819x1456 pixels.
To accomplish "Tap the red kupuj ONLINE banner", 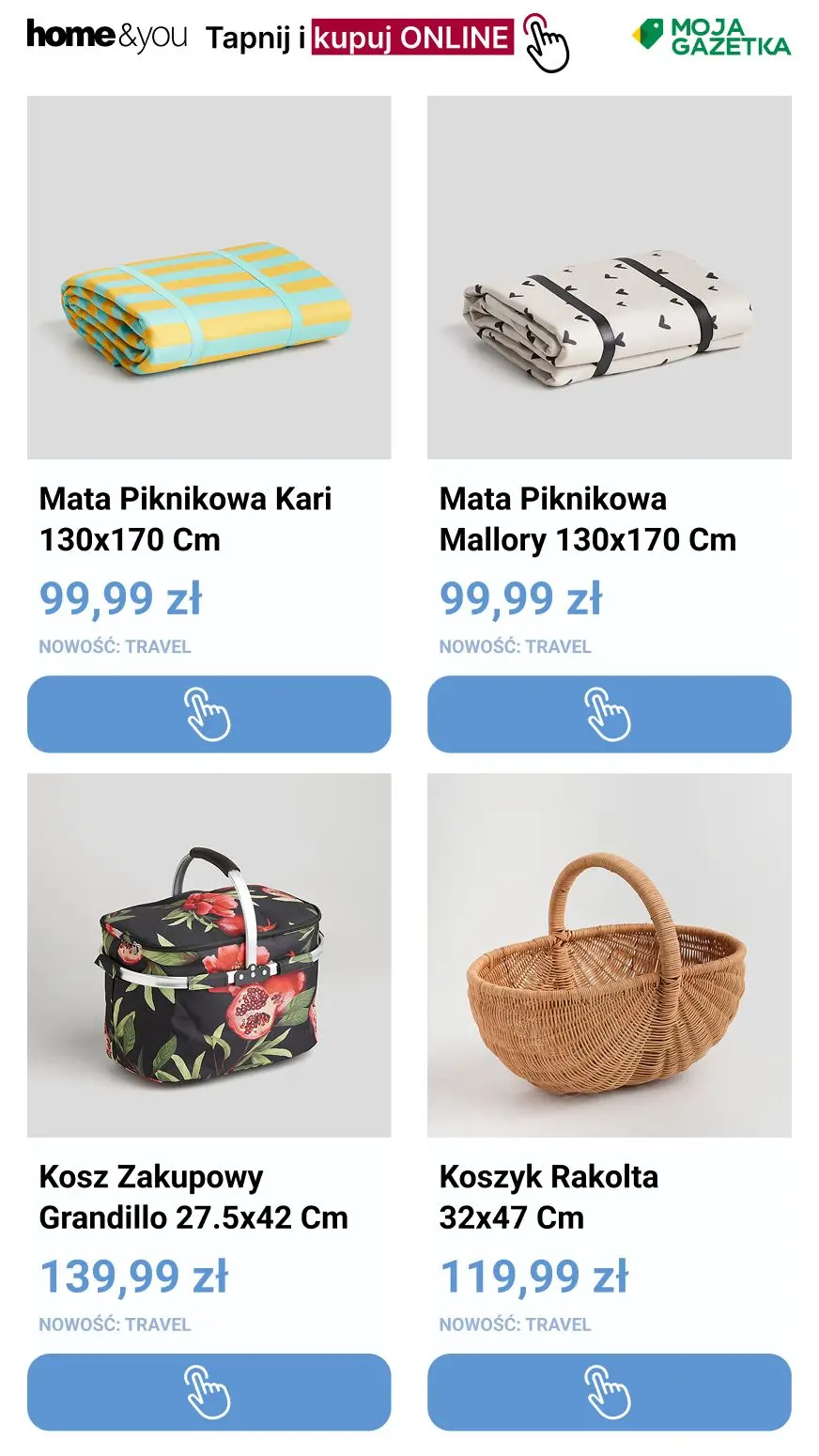I will pos(412,38).
